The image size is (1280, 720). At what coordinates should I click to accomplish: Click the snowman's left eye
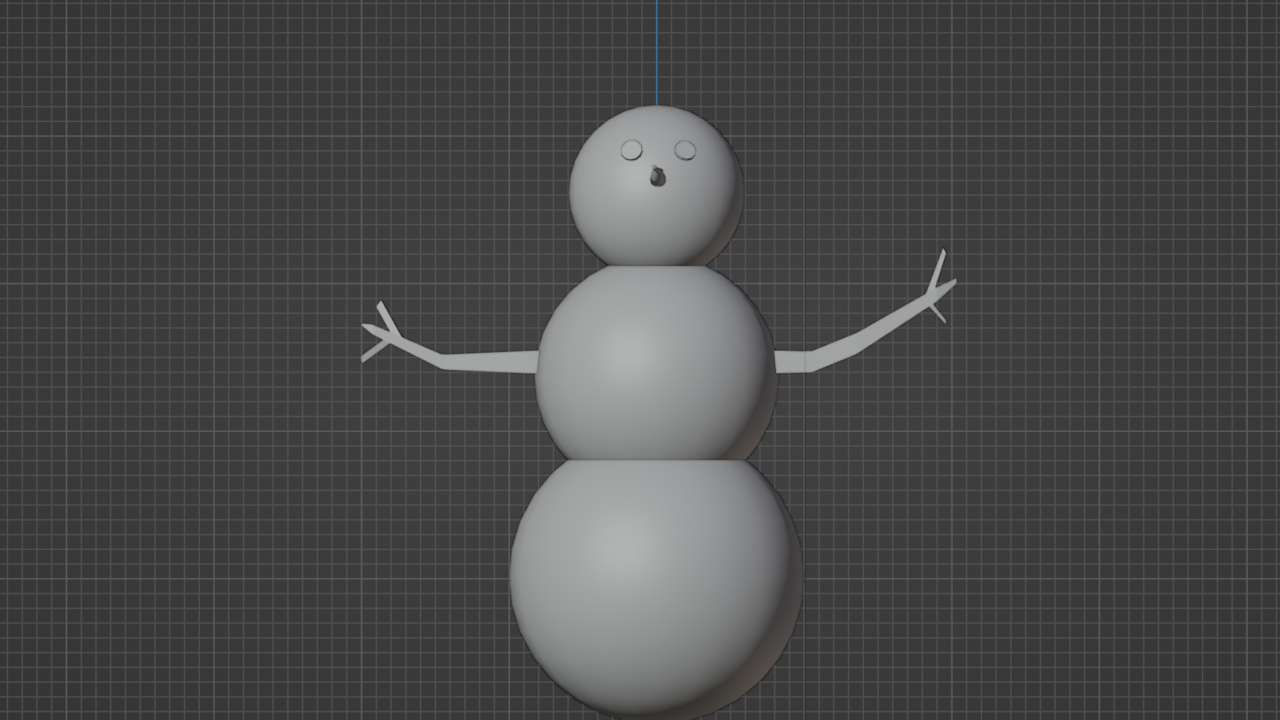point(630,148)
